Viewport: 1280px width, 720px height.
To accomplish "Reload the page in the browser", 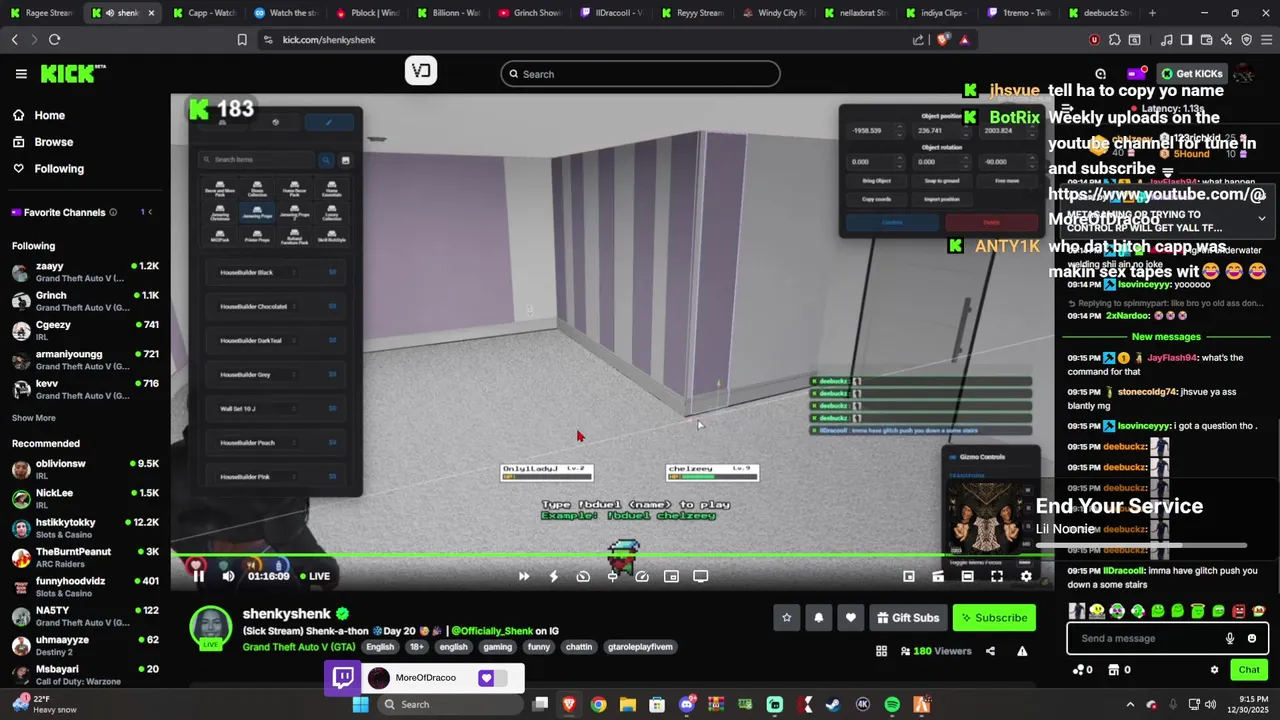I will (54, 39).
